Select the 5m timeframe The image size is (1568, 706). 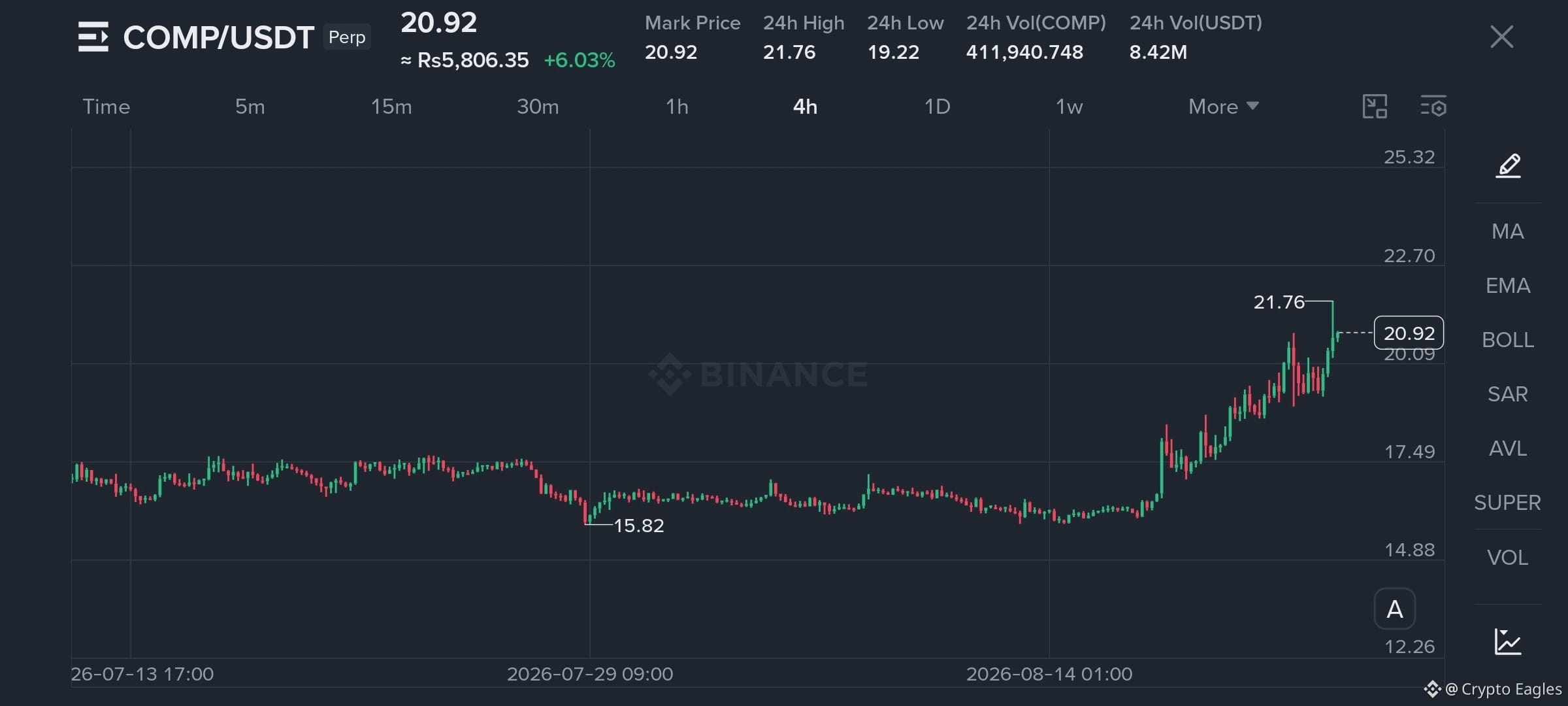(x=250, y=107)
